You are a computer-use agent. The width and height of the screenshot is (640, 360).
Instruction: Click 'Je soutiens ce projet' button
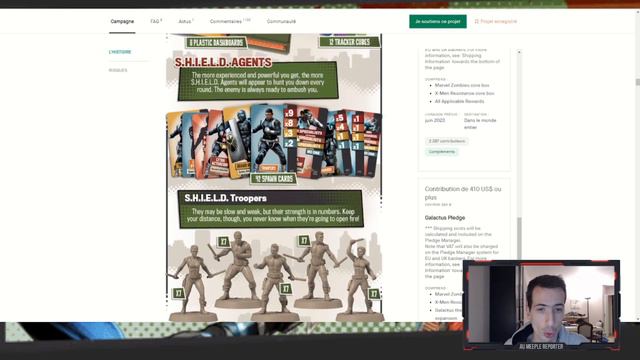pyautogui.click(x=438, y=21)
